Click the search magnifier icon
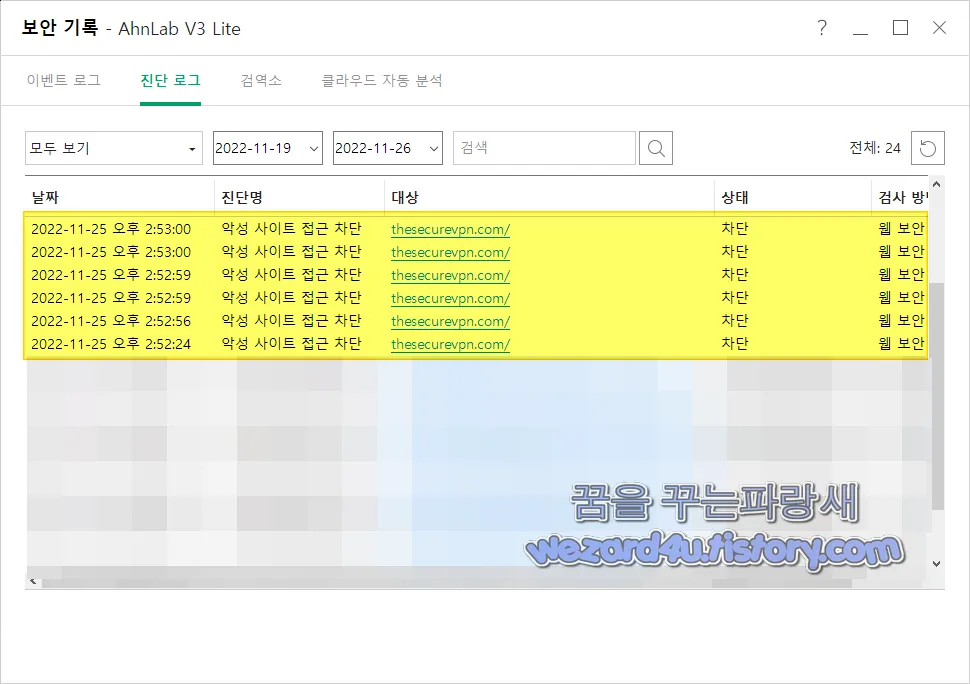Viewport: 970px width, 684px height. [x=656, y=147]
